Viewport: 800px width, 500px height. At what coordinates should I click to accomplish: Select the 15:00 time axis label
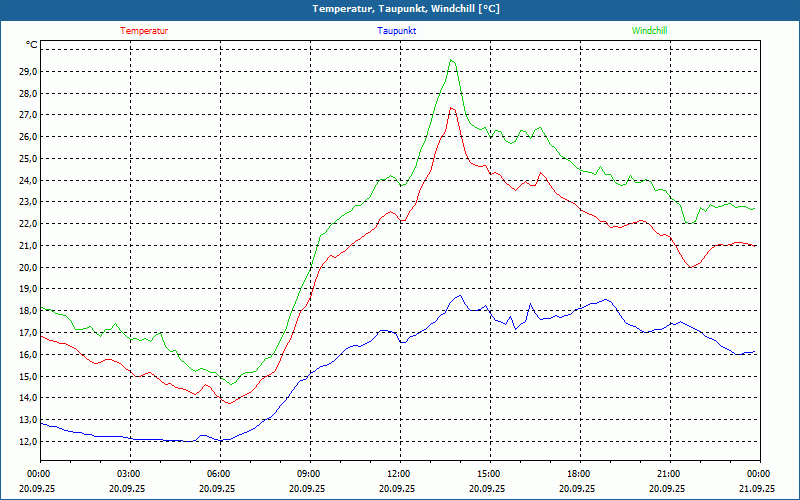[x=488, y=474]
